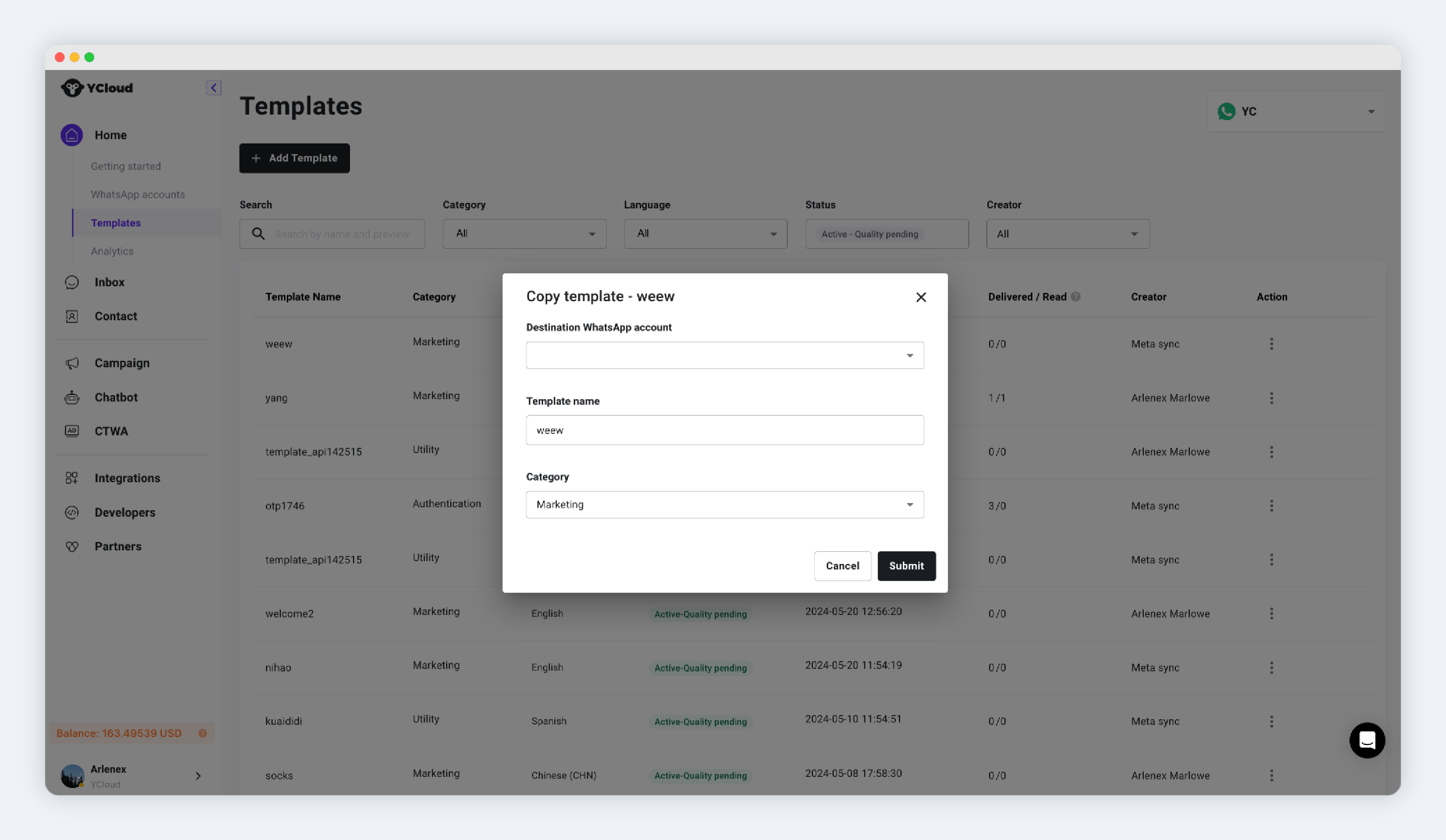The height and width of the screenshot is (840, 1446).
Task: Cancel the copy template dialog
Action: [842, 566]
